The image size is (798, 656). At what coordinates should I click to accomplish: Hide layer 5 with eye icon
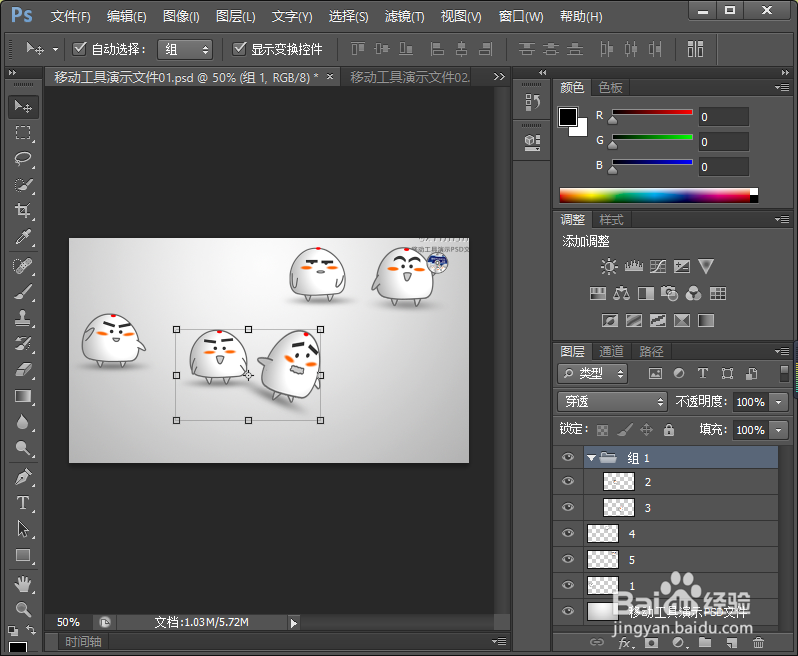point(568,559)
